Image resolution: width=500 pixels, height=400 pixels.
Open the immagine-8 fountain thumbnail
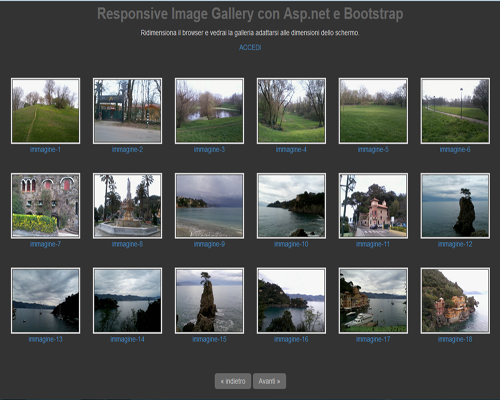click(127, 206)
